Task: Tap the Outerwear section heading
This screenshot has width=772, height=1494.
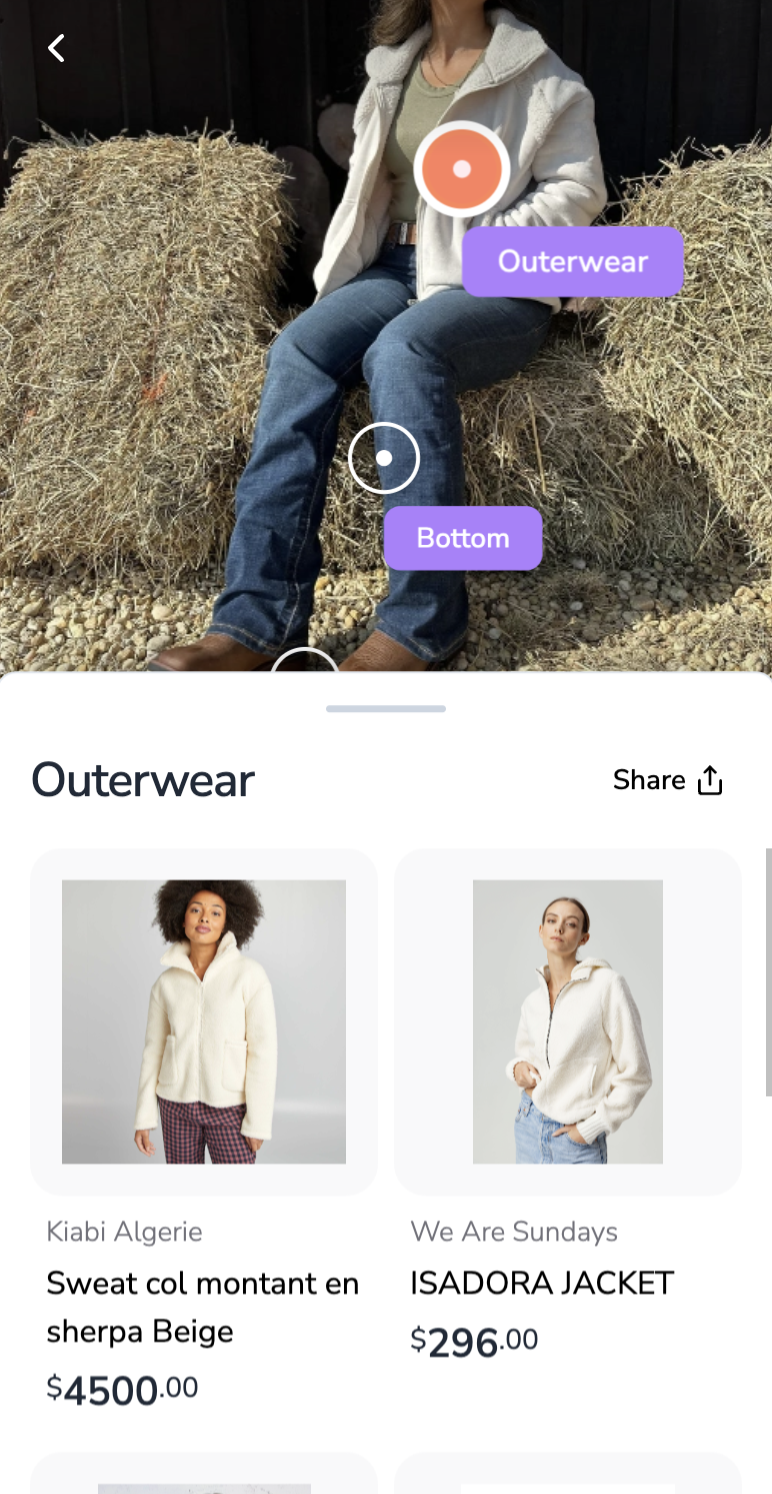Action: point(143,780)
